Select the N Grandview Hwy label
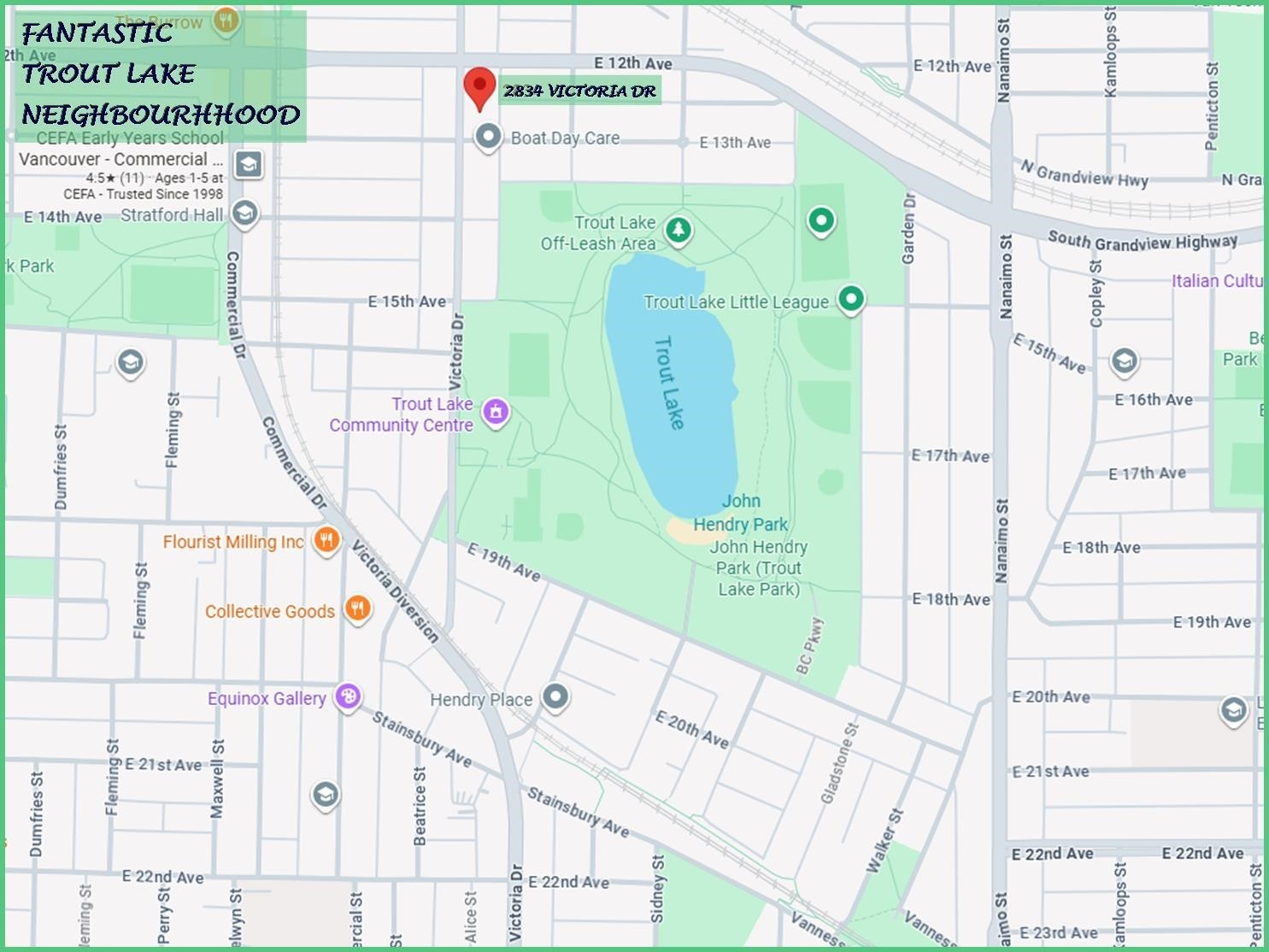1269x952 pixels. pyautogui.click(x=1084, y=173)
